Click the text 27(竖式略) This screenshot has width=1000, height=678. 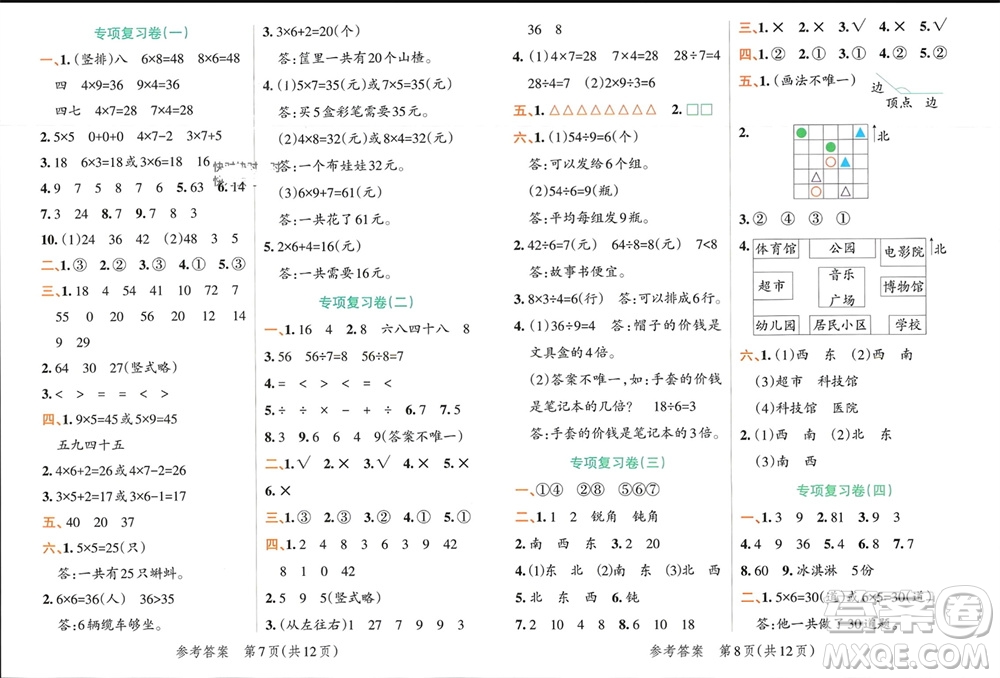coord(143,367)
